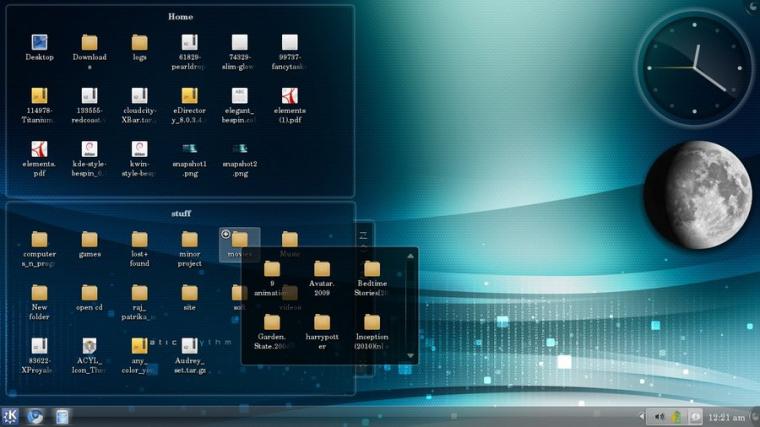Click the moon phase widget

click(x=698, y=195)
